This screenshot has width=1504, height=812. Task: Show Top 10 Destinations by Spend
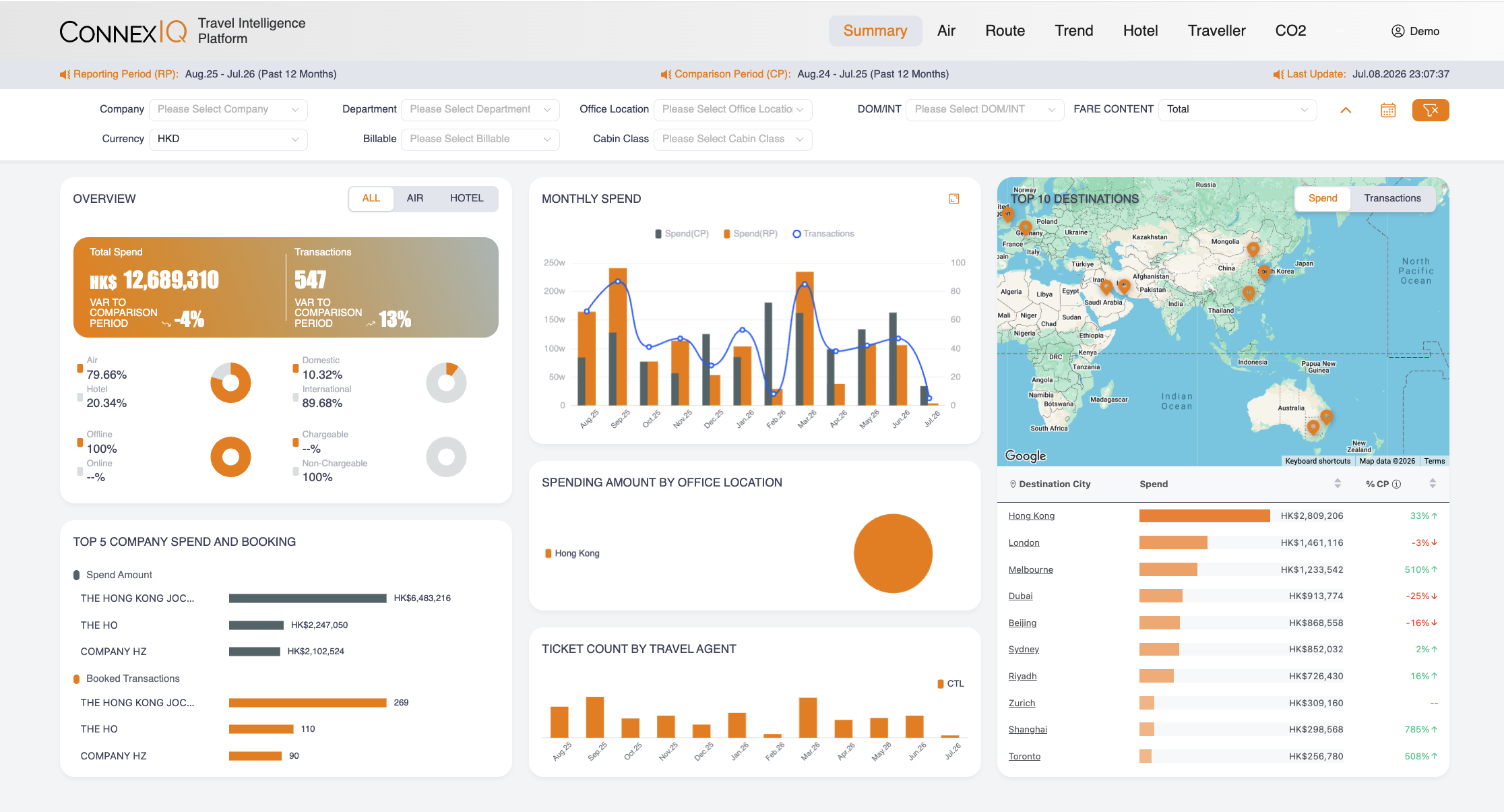1323,198
